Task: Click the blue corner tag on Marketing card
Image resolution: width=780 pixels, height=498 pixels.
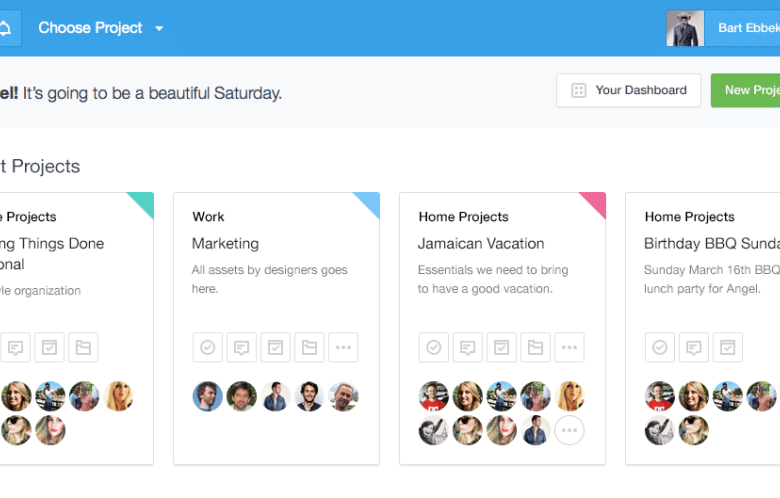Action: [x=370, y=202]
